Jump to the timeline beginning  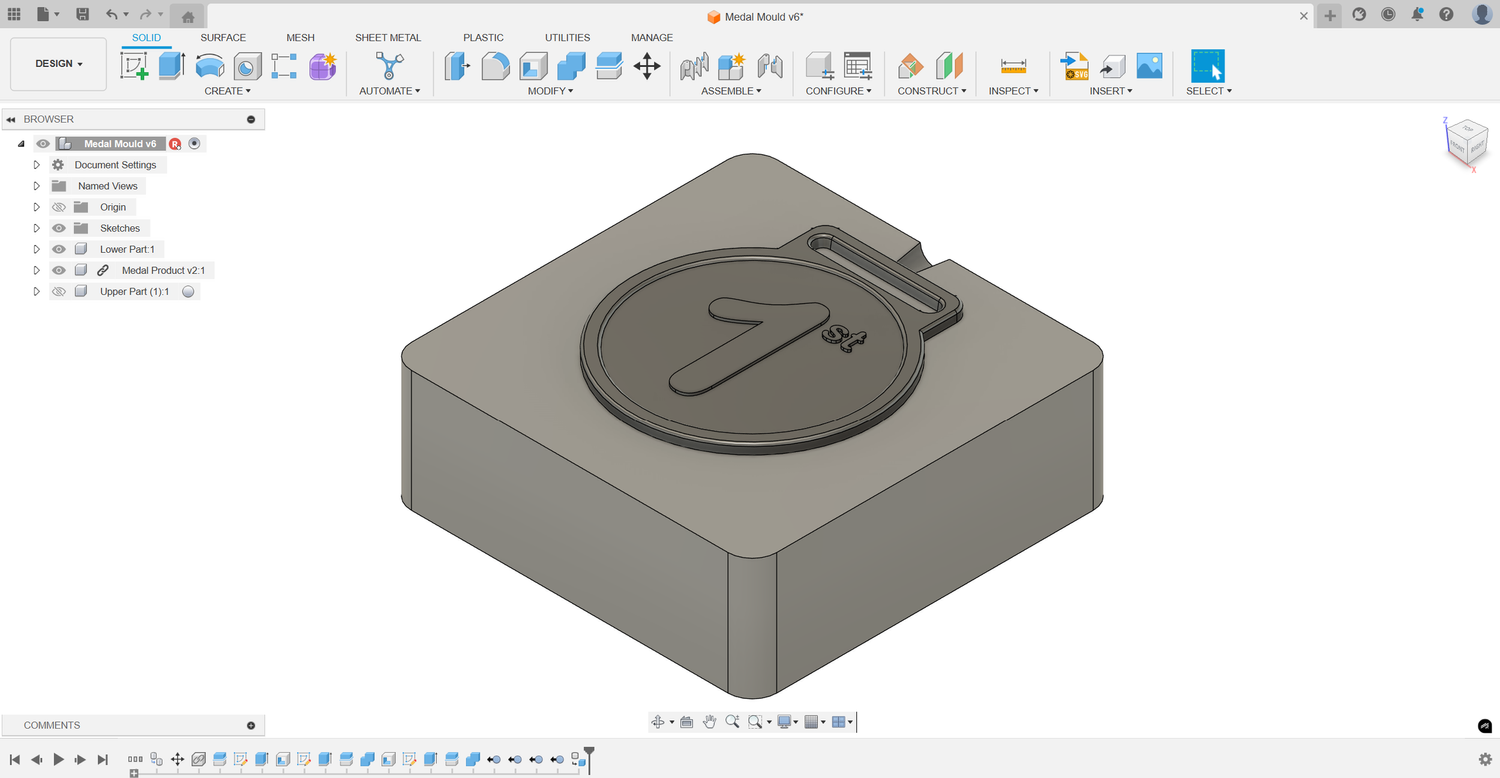pos(15,760)
